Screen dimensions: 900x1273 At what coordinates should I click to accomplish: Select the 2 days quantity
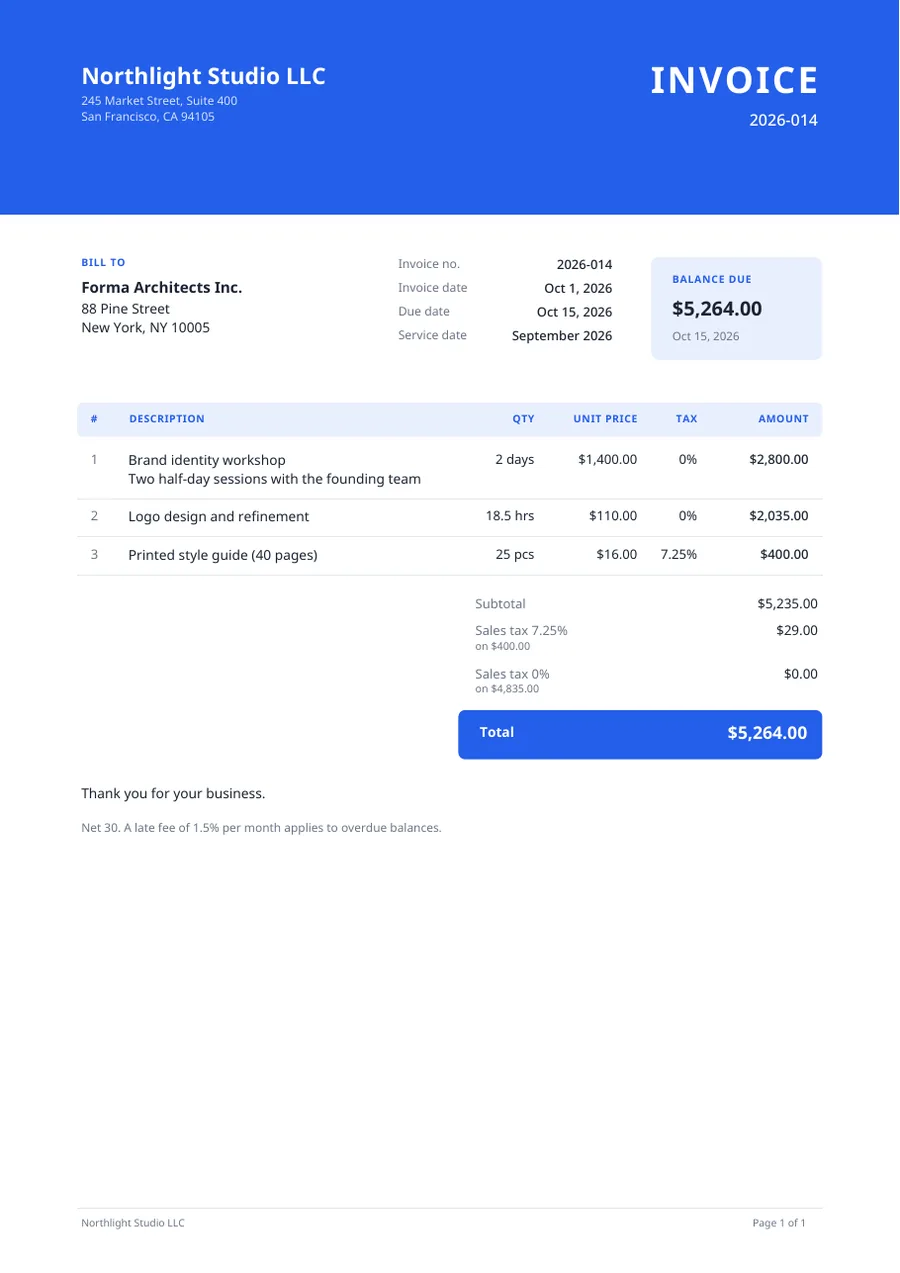tap(515, 460)
